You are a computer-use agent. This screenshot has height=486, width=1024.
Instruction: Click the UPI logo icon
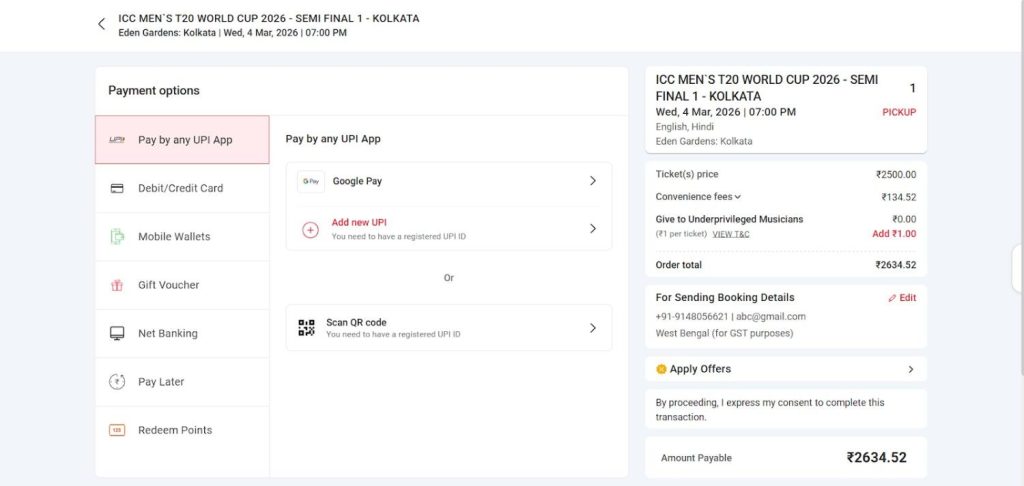117,140
